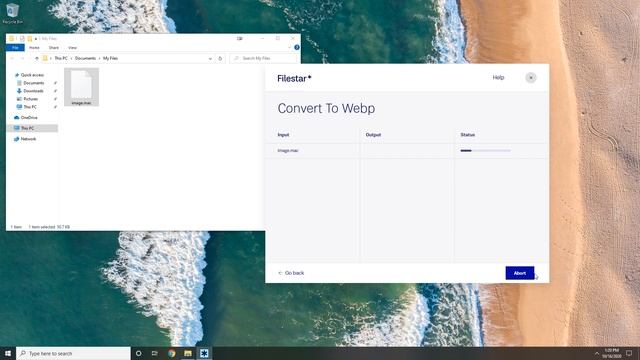Expand the ribbon using the chevron

tap(289, 48)
